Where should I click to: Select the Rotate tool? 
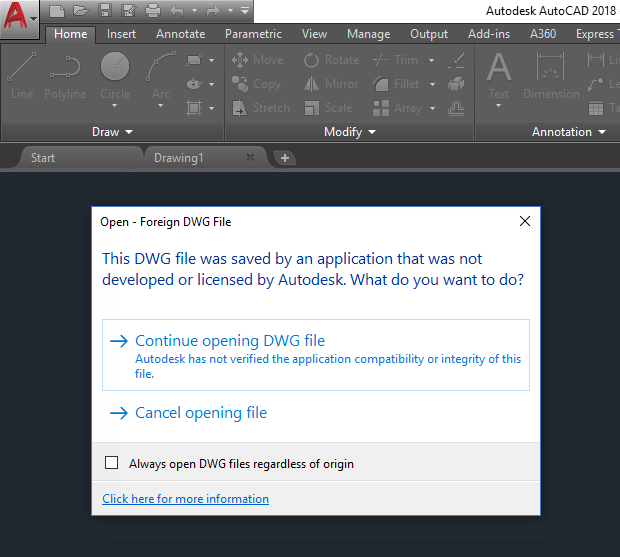[331, 60]
